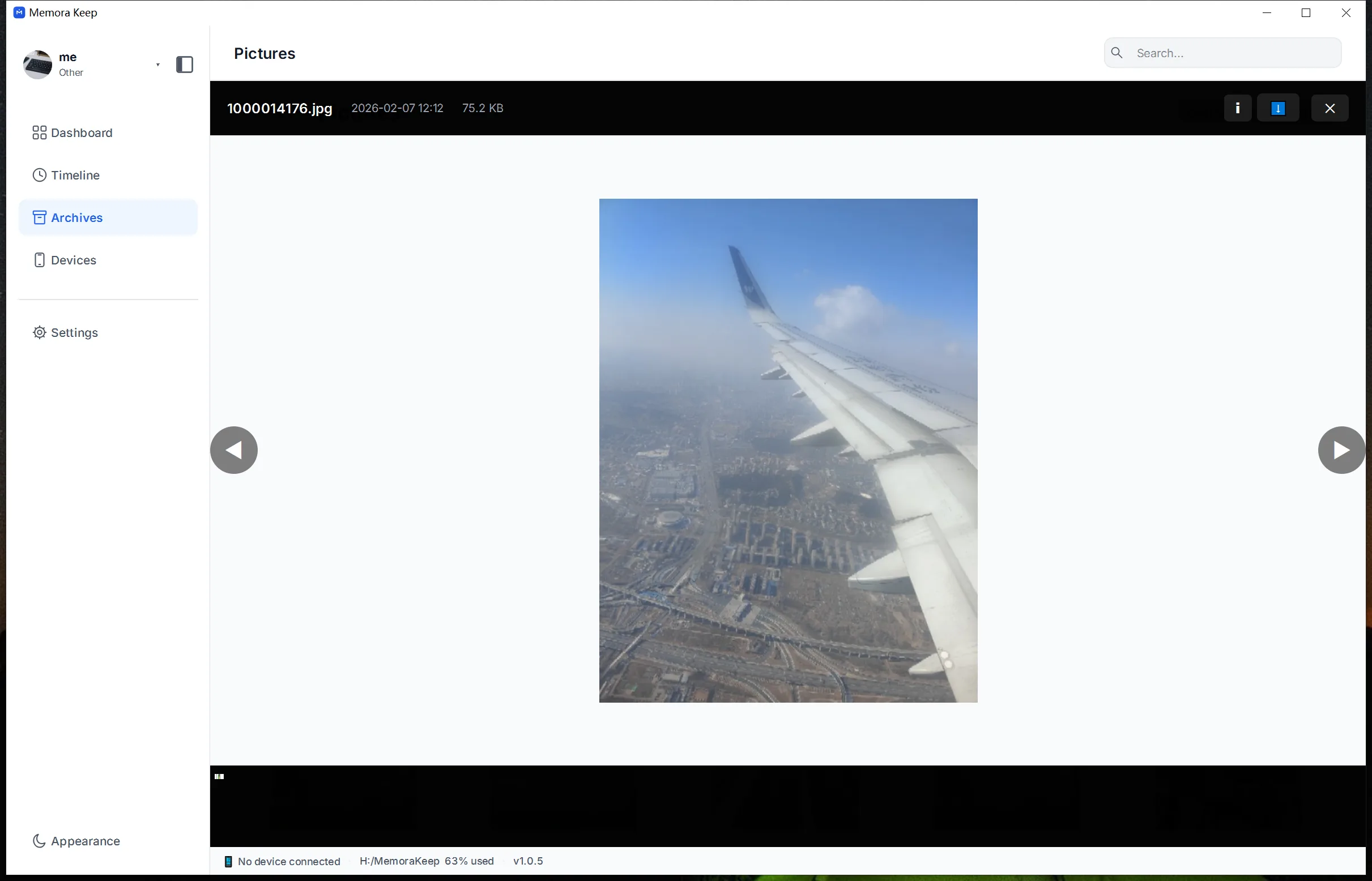The image size is (1372, 881).
Task: Go to the previous picture
Action: point(233,450)
